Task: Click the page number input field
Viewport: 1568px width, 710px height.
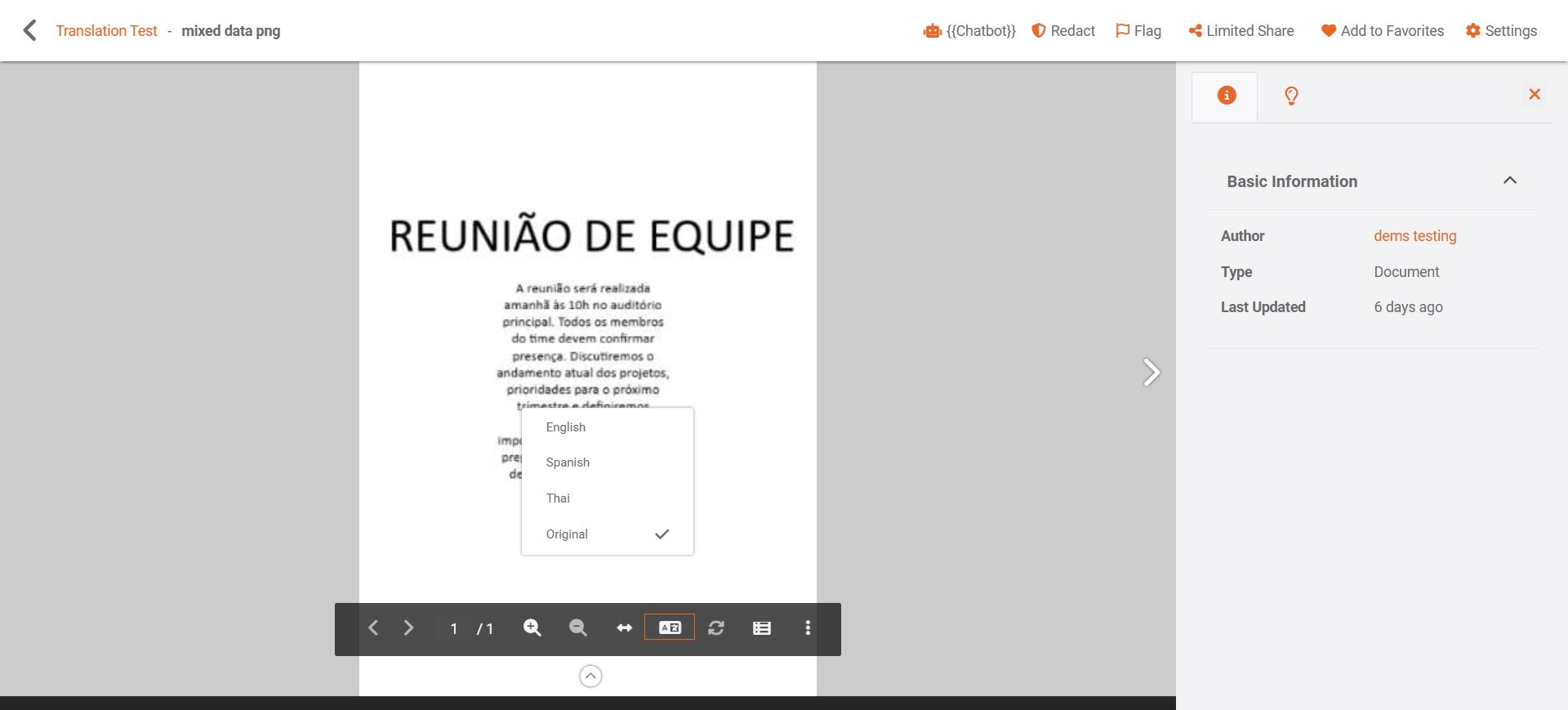Action: click(x=454, y=628)
